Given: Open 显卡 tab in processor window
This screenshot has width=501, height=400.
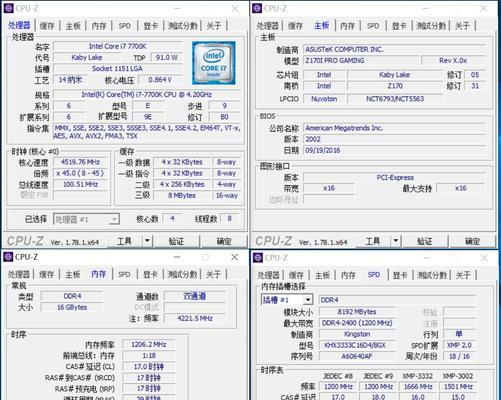Looking at the screenshot, I should coord(151,26).
